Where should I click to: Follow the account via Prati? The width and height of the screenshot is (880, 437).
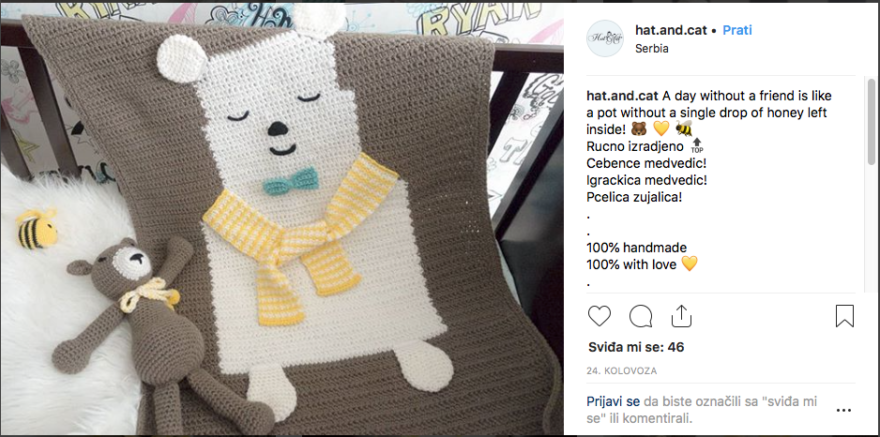pyautogui.click(x=737, y=30)
